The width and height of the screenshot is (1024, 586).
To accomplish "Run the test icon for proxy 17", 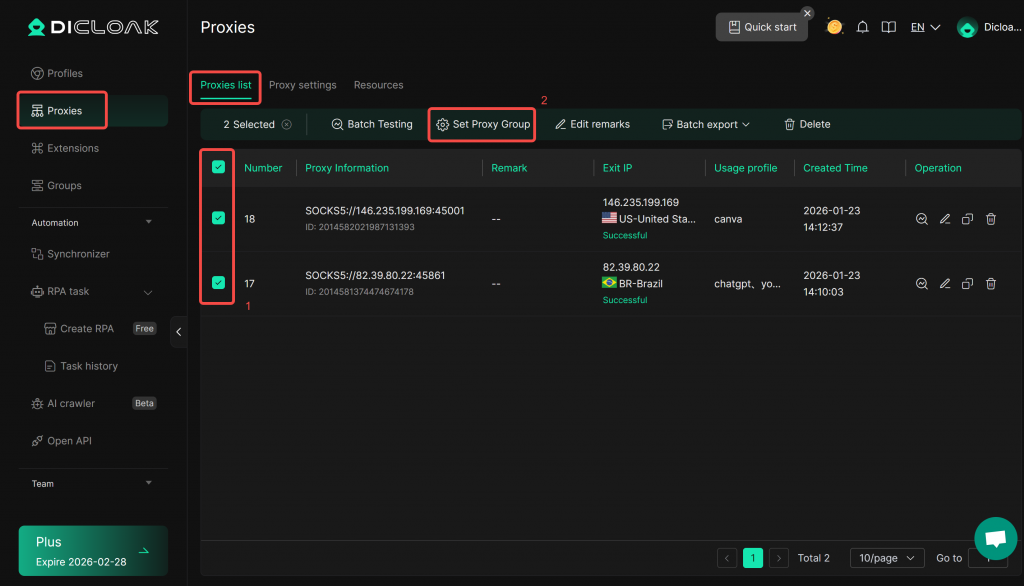I will coord(922,284).
